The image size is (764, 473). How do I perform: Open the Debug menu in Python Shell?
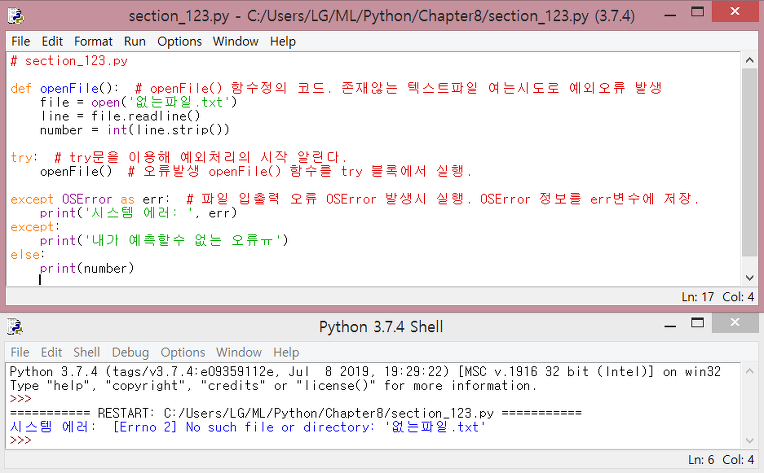[x=130, y=352]
